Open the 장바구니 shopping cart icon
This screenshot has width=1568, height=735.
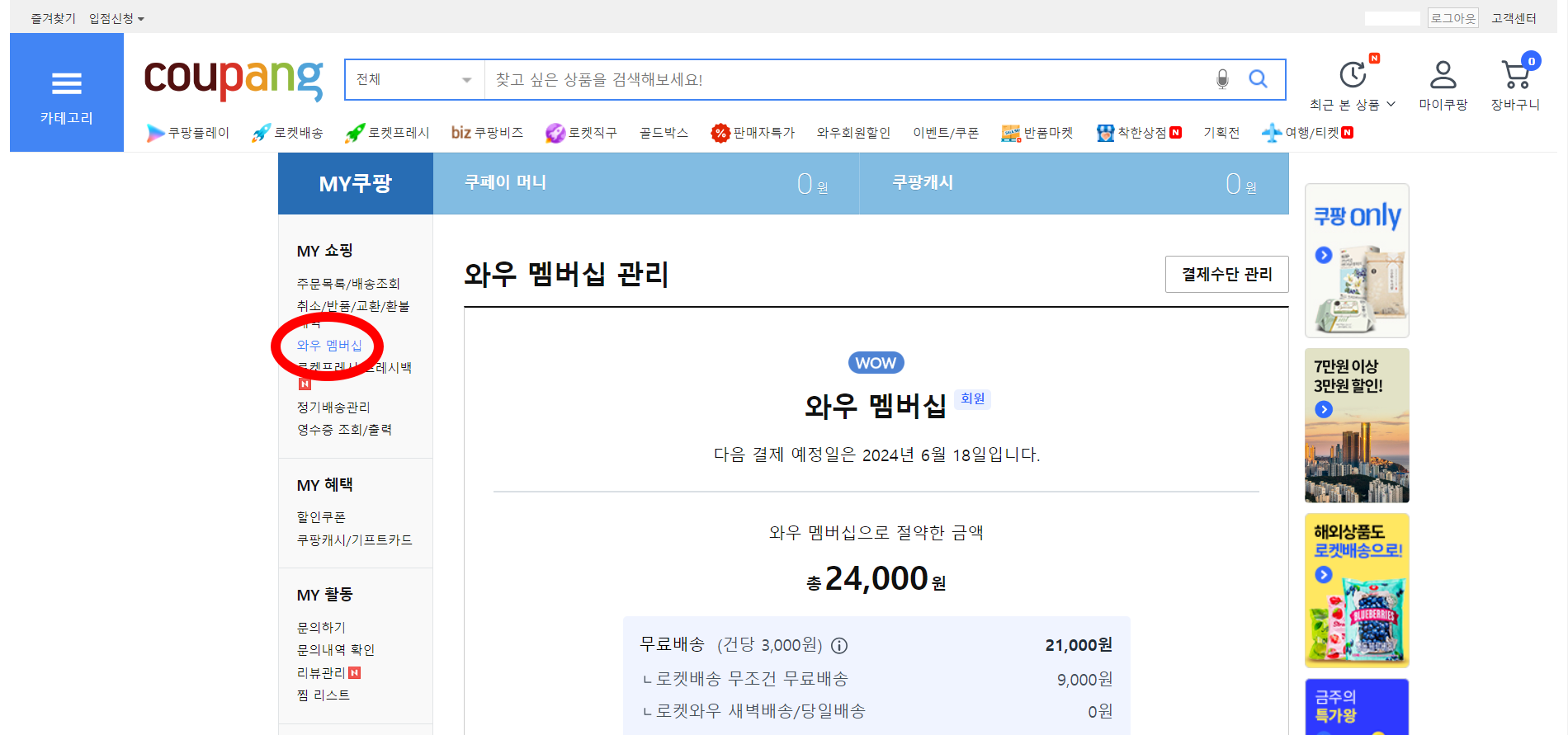(1516, 75)
